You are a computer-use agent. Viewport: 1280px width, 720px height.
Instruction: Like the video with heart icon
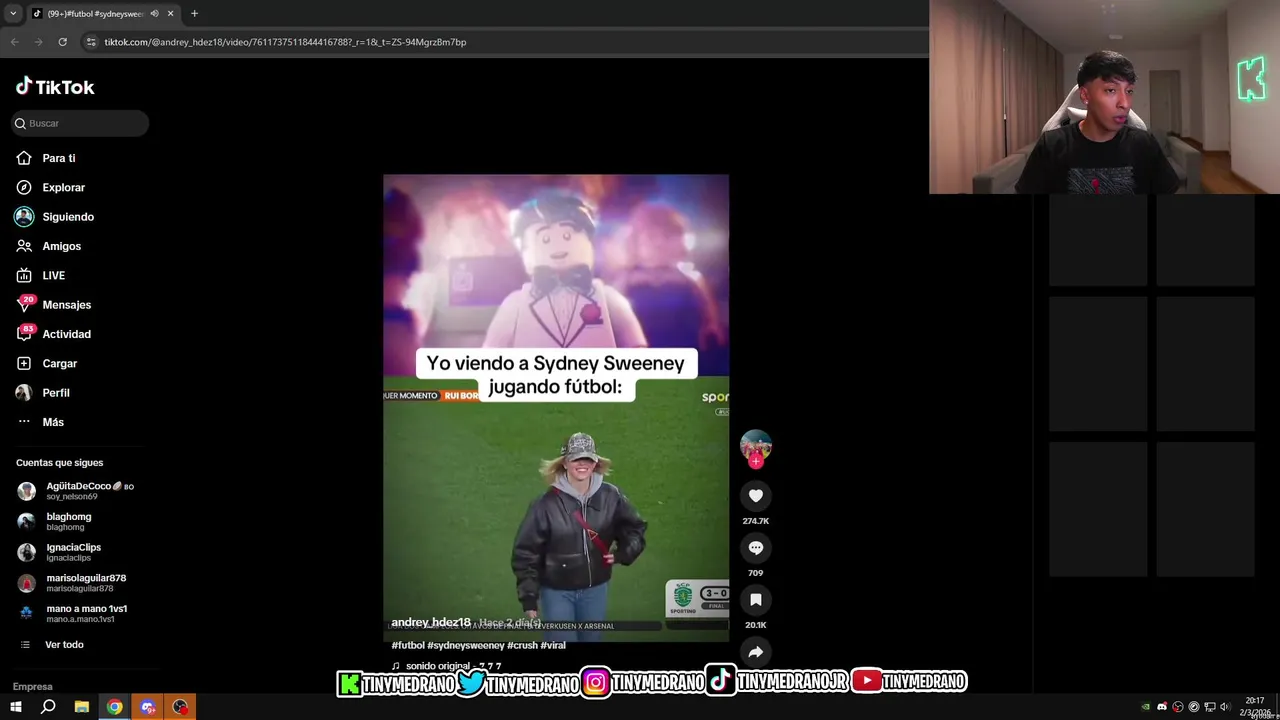pos(756,495)
